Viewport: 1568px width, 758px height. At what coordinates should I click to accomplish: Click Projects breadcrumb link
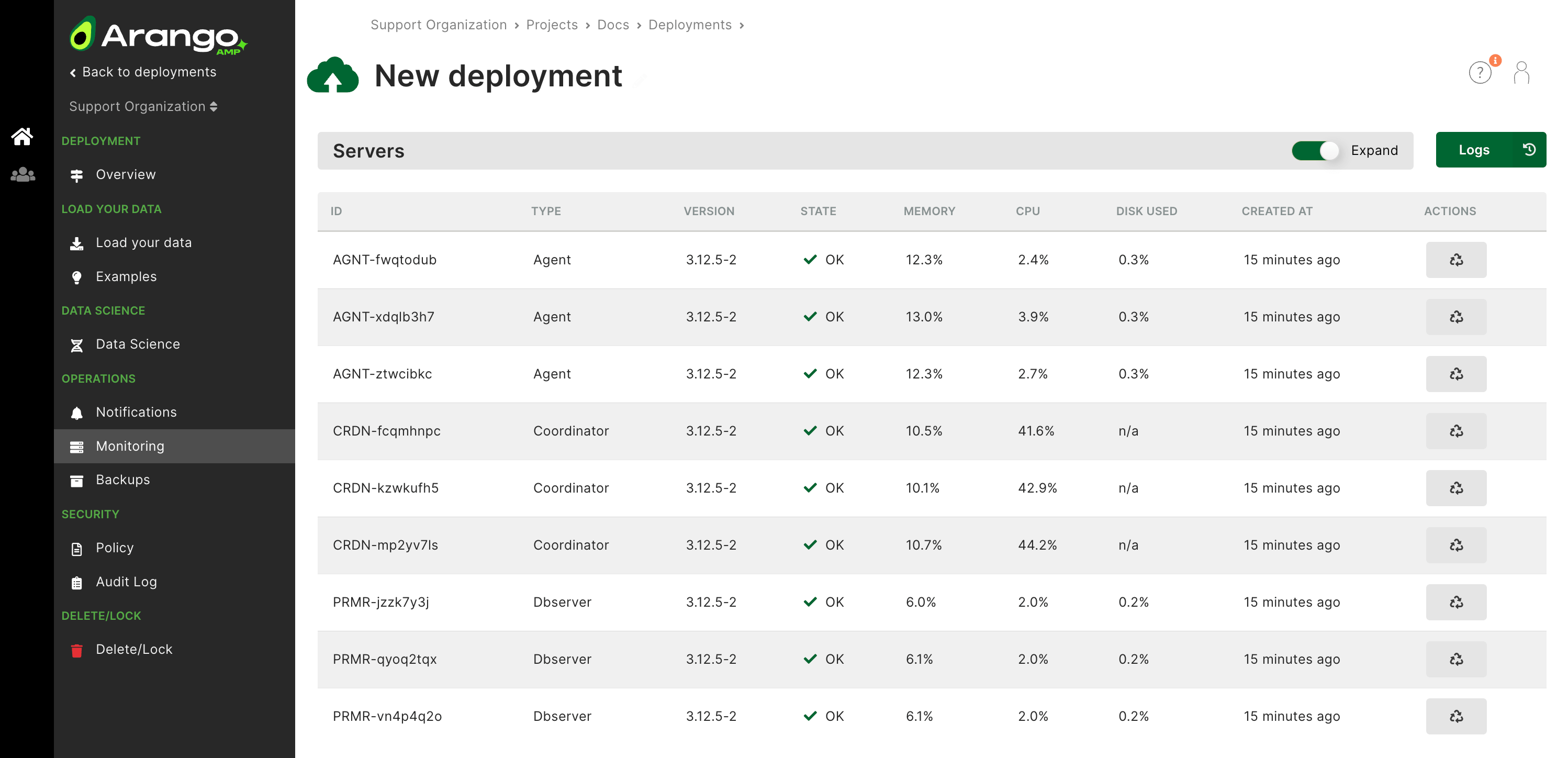point(552,25)
